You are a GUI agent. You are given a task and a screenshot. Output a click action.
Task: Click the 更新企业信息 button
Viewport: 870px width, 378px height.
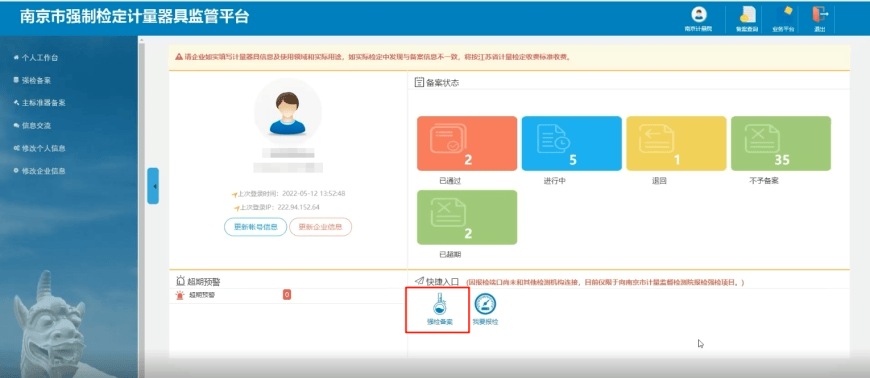320,227
